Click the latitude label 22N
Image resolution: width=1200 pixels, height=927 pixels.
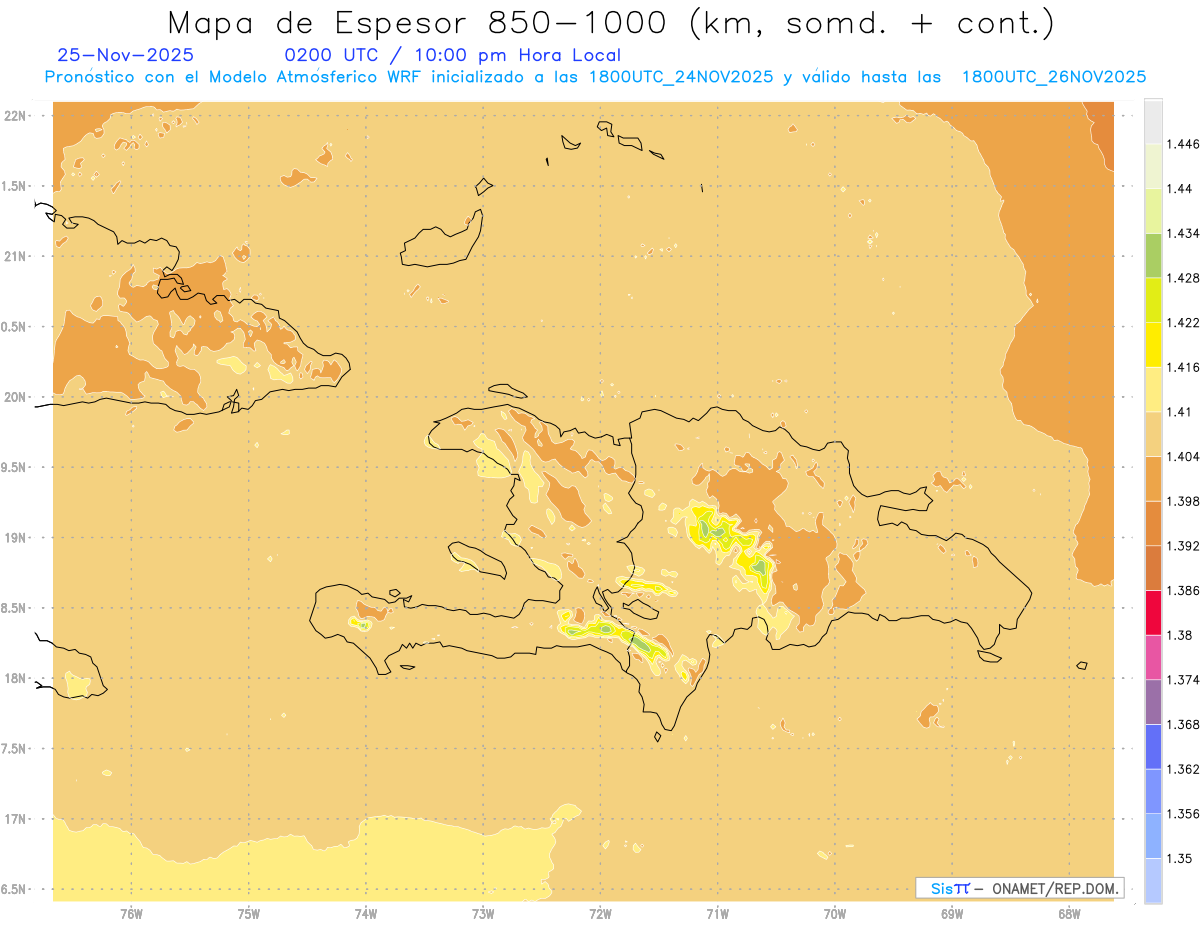click(x=16, y=115)
